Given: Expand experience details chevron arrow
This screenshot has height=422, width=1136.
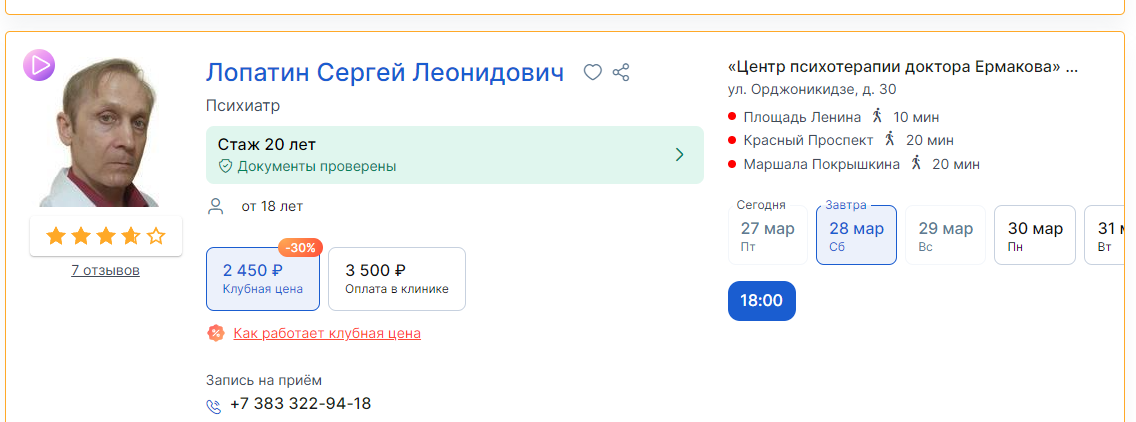Looking at the screenshot, I should pos(679,155).
